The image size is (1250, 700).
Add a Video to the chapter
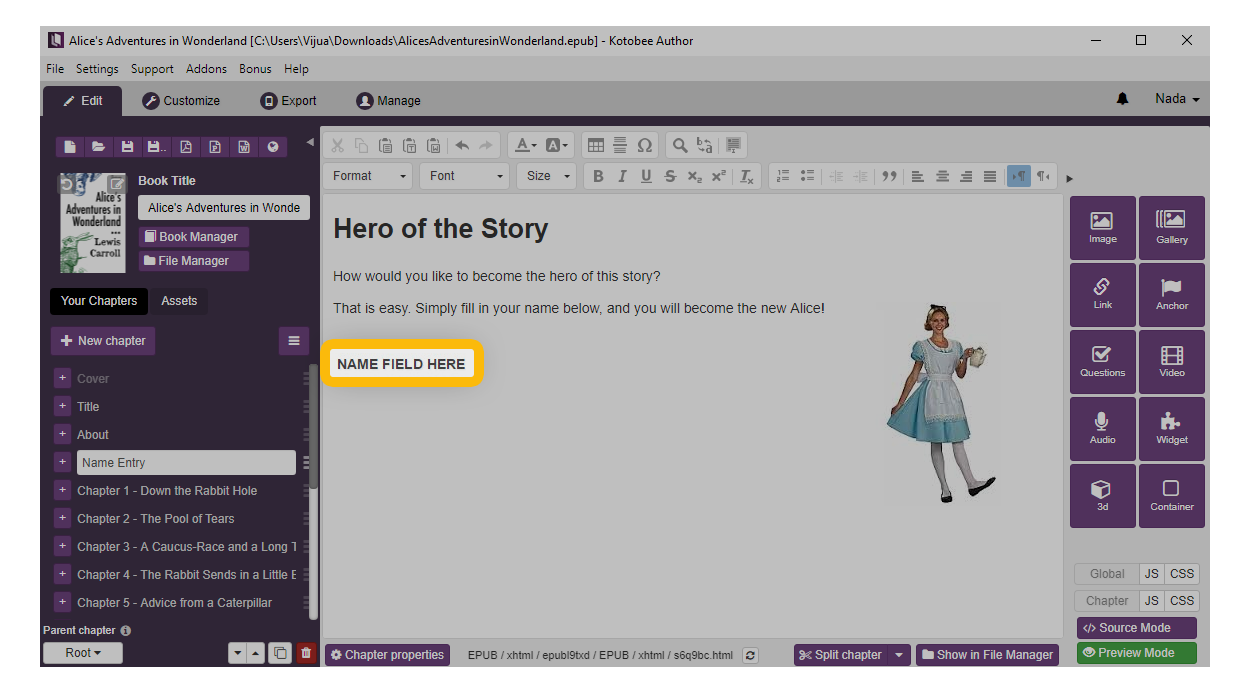pyautogui.click(x=1171, y=361)
